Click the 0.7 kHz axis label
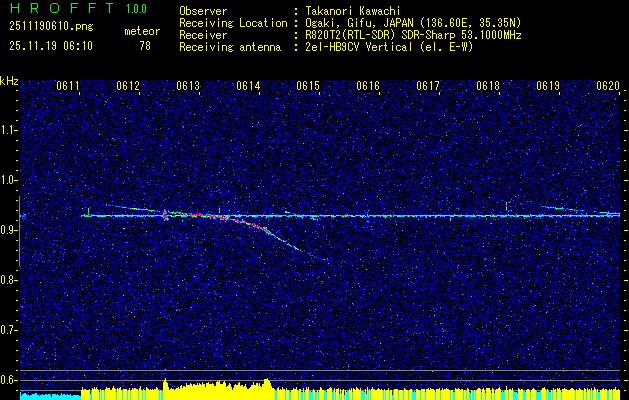 click(9, 330)
